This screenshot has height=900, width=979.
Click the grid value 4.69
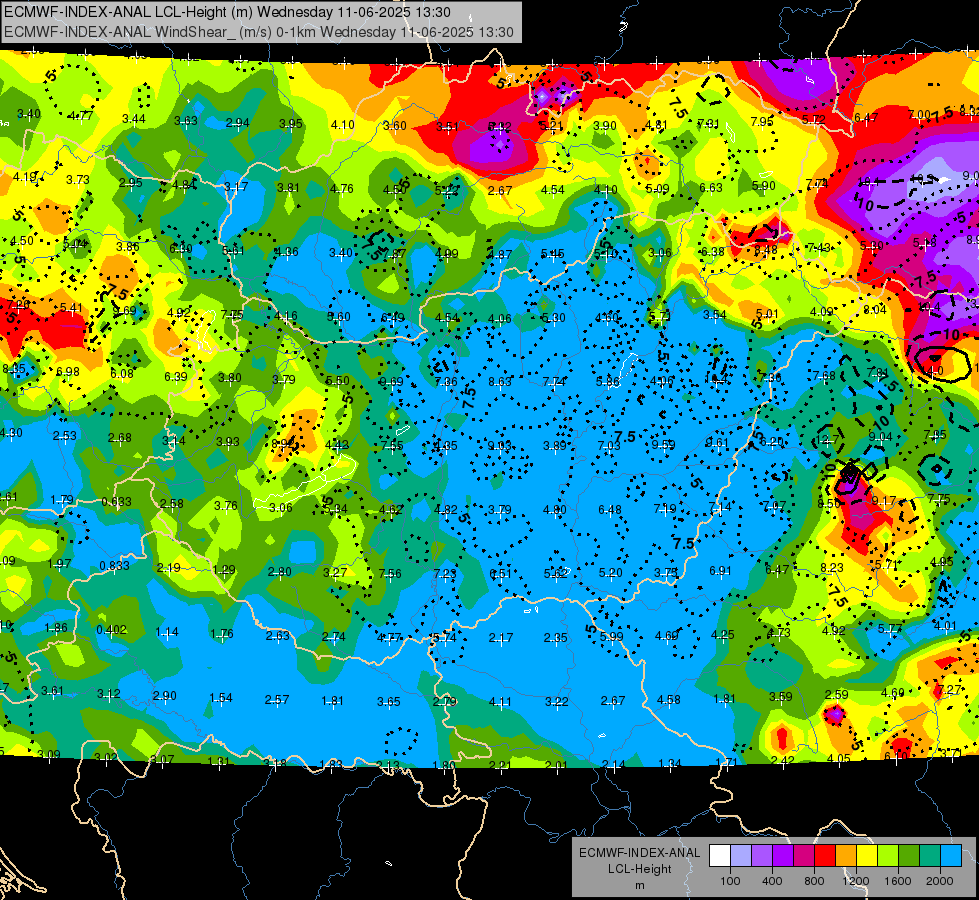[667, 635]
